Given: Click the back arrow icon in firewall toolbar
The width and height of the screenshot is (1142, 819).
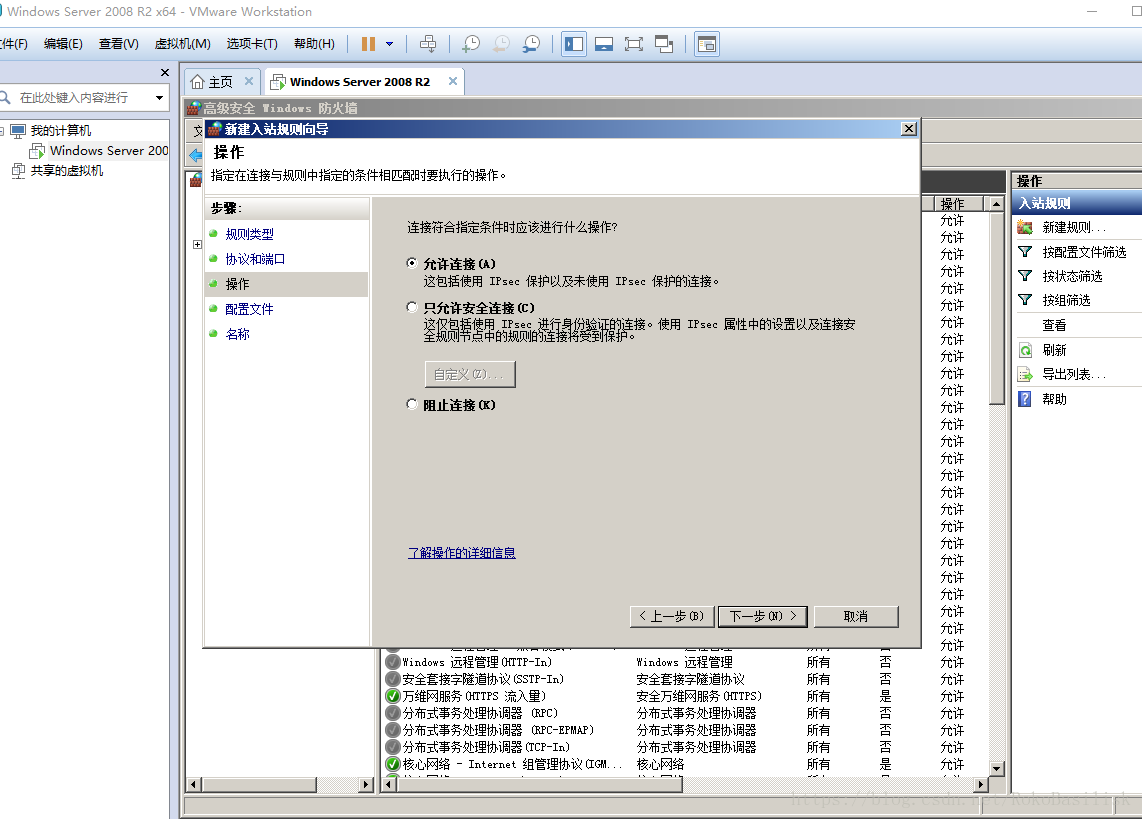Looking at the screenshot, I should pos(195,155).
